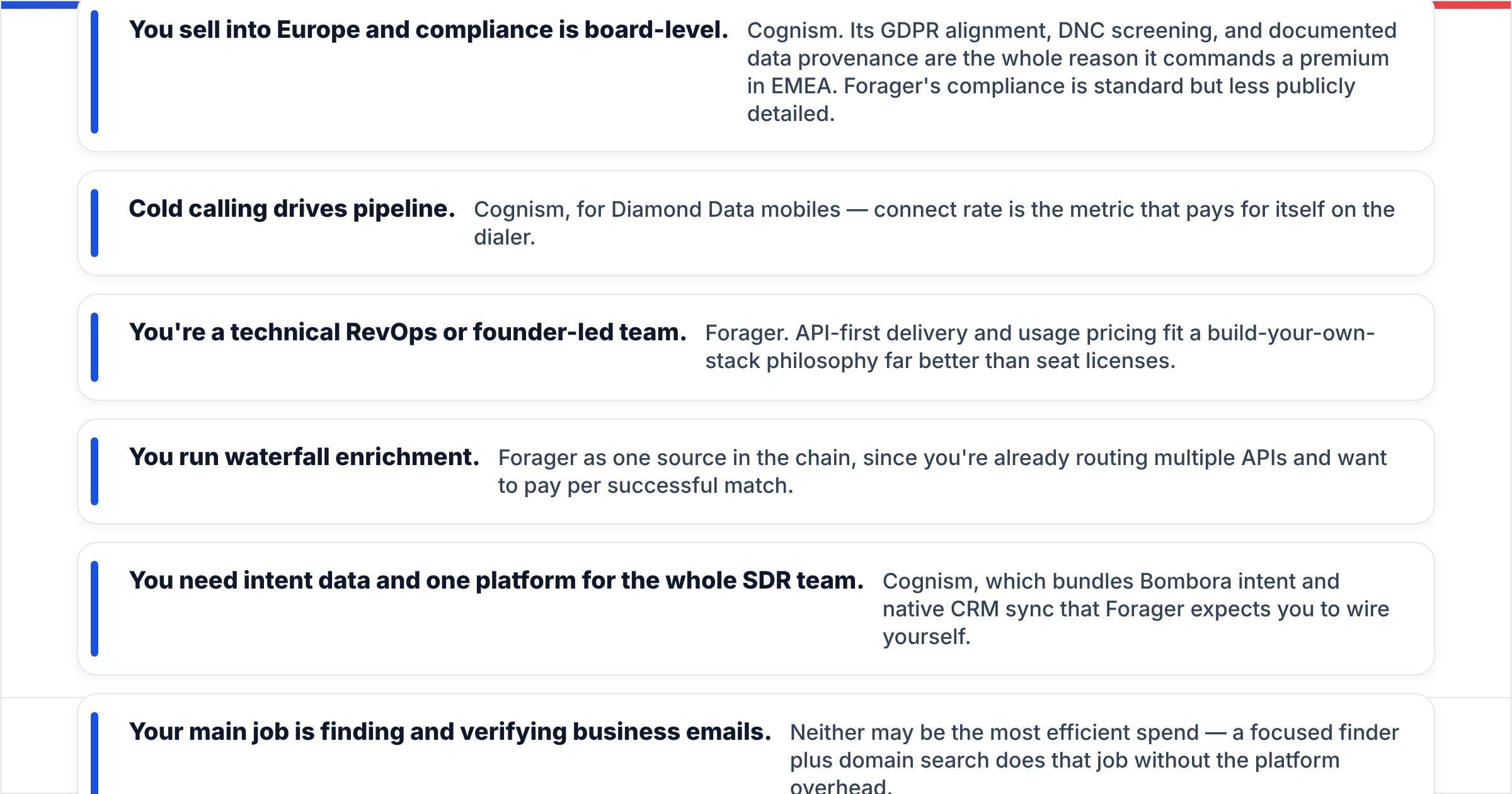Click the 'technical RevOps or founder-led team' heading

click(408, 332)
